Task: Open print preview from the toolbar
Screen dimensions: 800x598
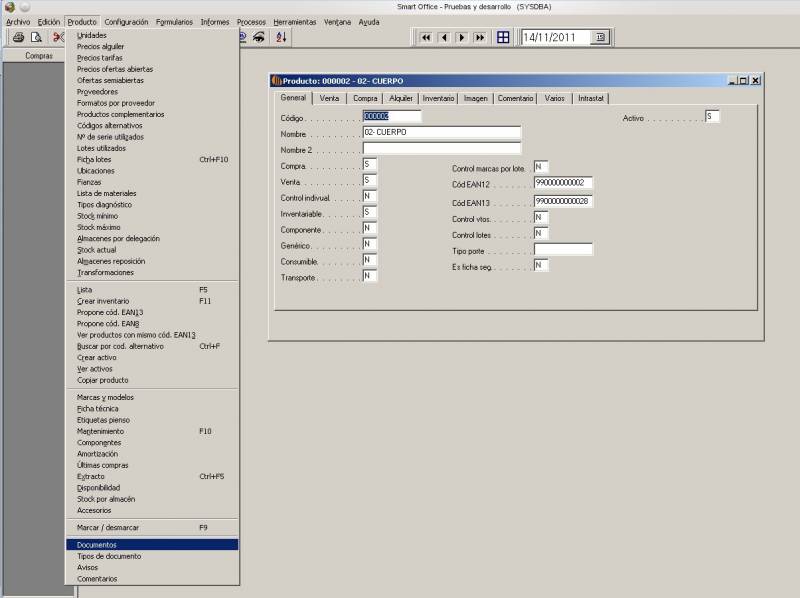Action: tap(36, 37)
